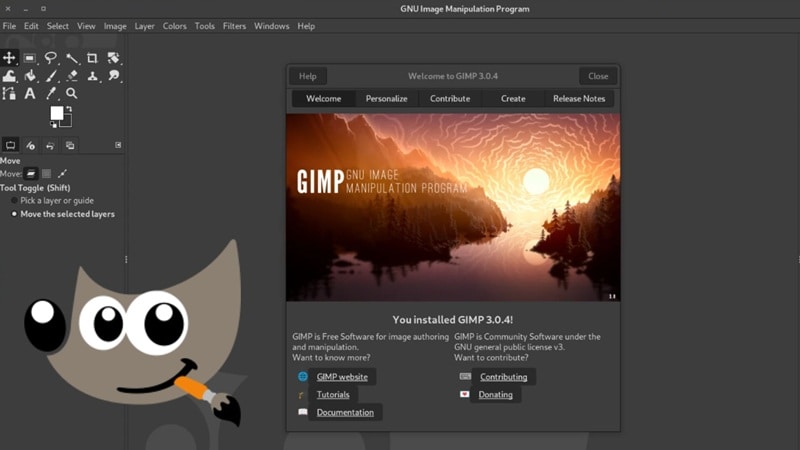The width and height of the screenshot is (800, 450).
Task: Open the Filters menu
Action: (234, 26)
